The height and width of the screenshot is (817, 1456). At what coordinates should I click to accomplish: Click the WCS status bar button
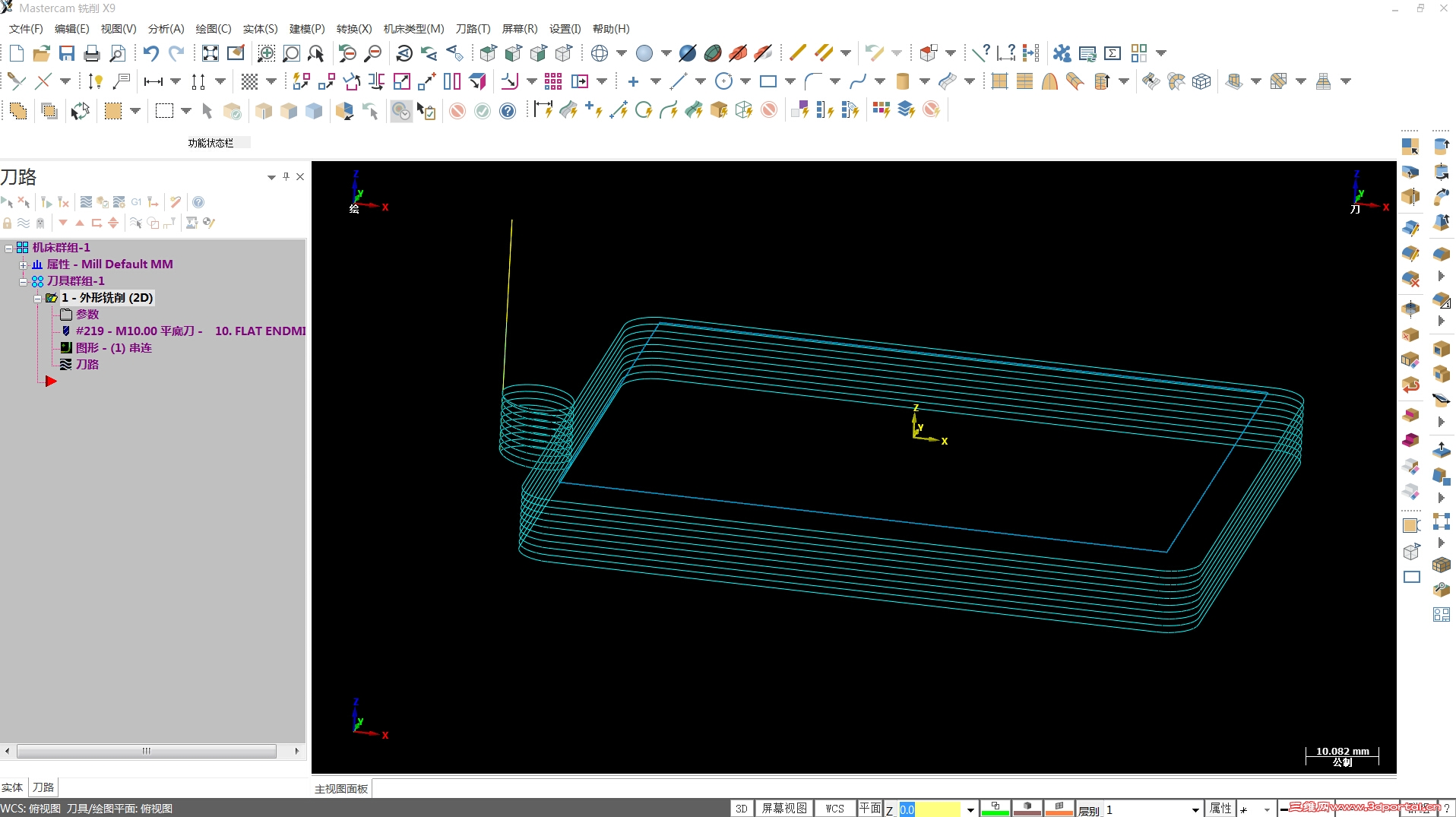click(835, 809)
